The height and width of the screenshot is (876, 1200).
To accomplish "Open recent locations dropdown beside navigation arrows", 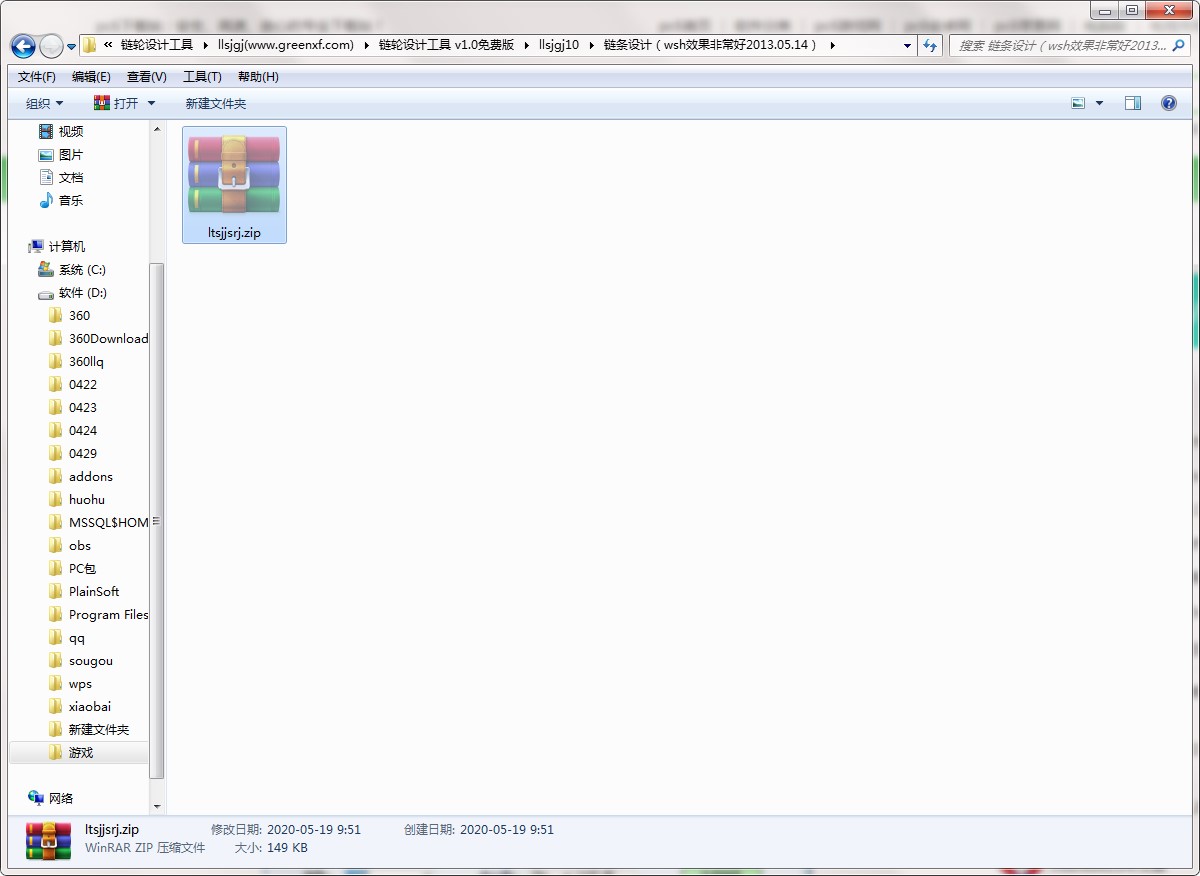I will pos(71,46).
